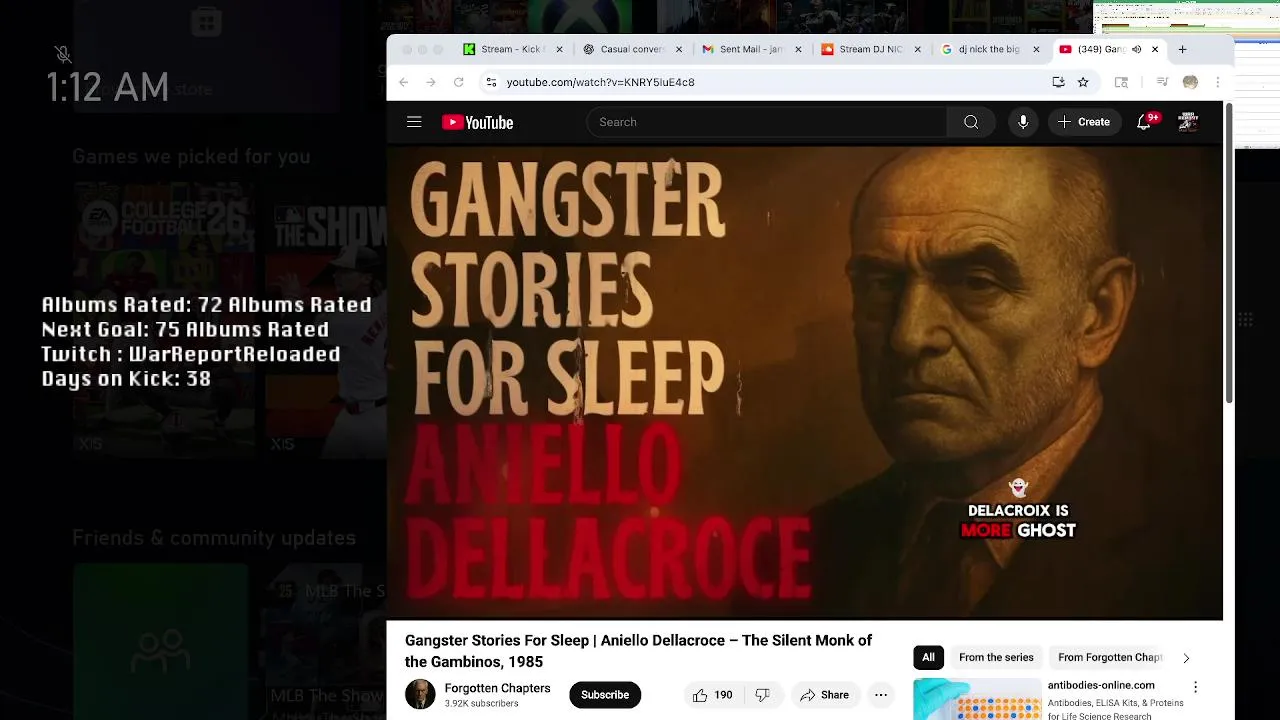Click Xbox 'Games we picked for you' heading
This screenshot has width=1280, height=720.
click(x=191, y=156)
